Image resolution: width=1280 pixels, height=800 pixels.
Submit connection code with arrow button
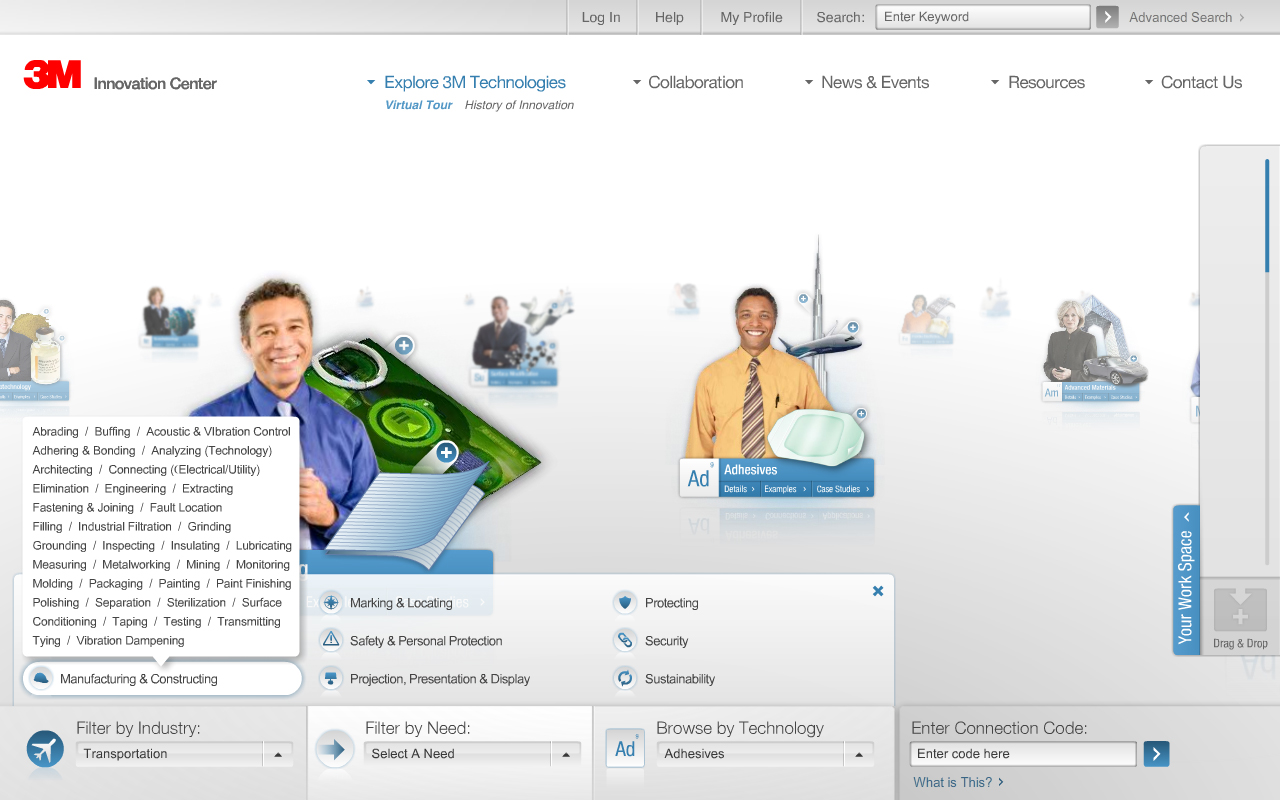1156,754
